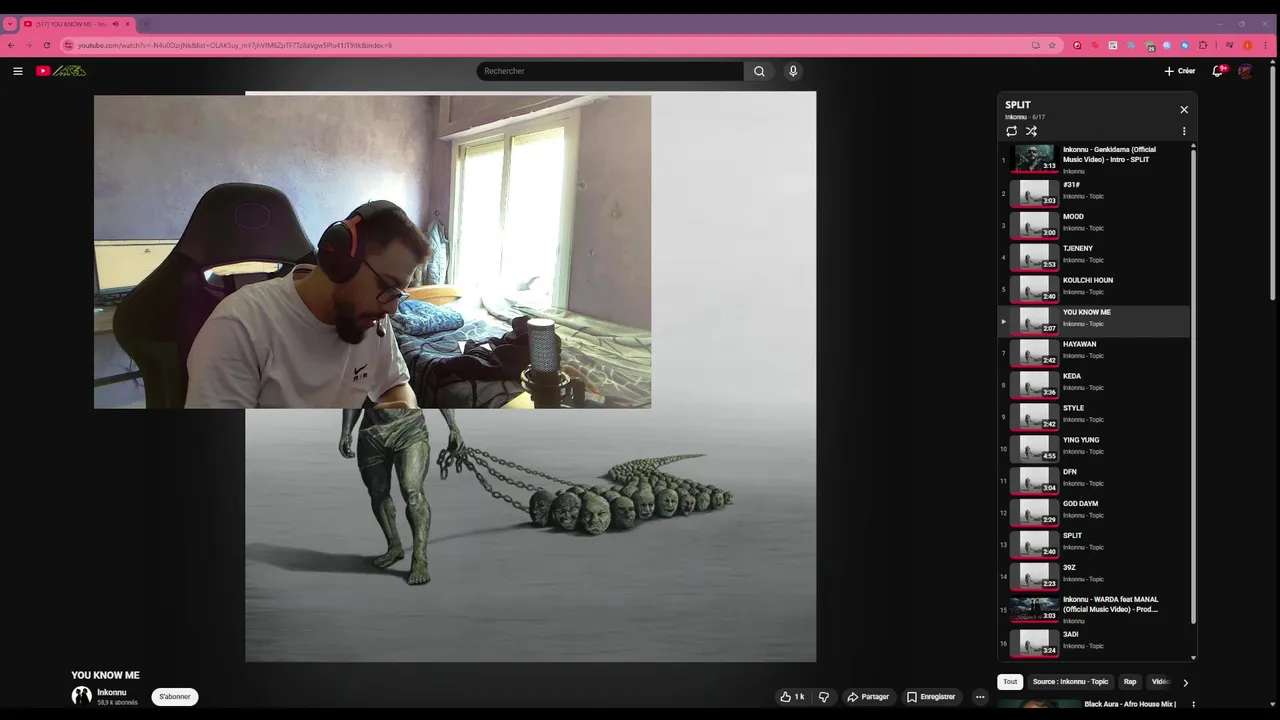Play playlist track KEDA
The height and width of the screenshot is (720, 1280).
pos(1094,384)
